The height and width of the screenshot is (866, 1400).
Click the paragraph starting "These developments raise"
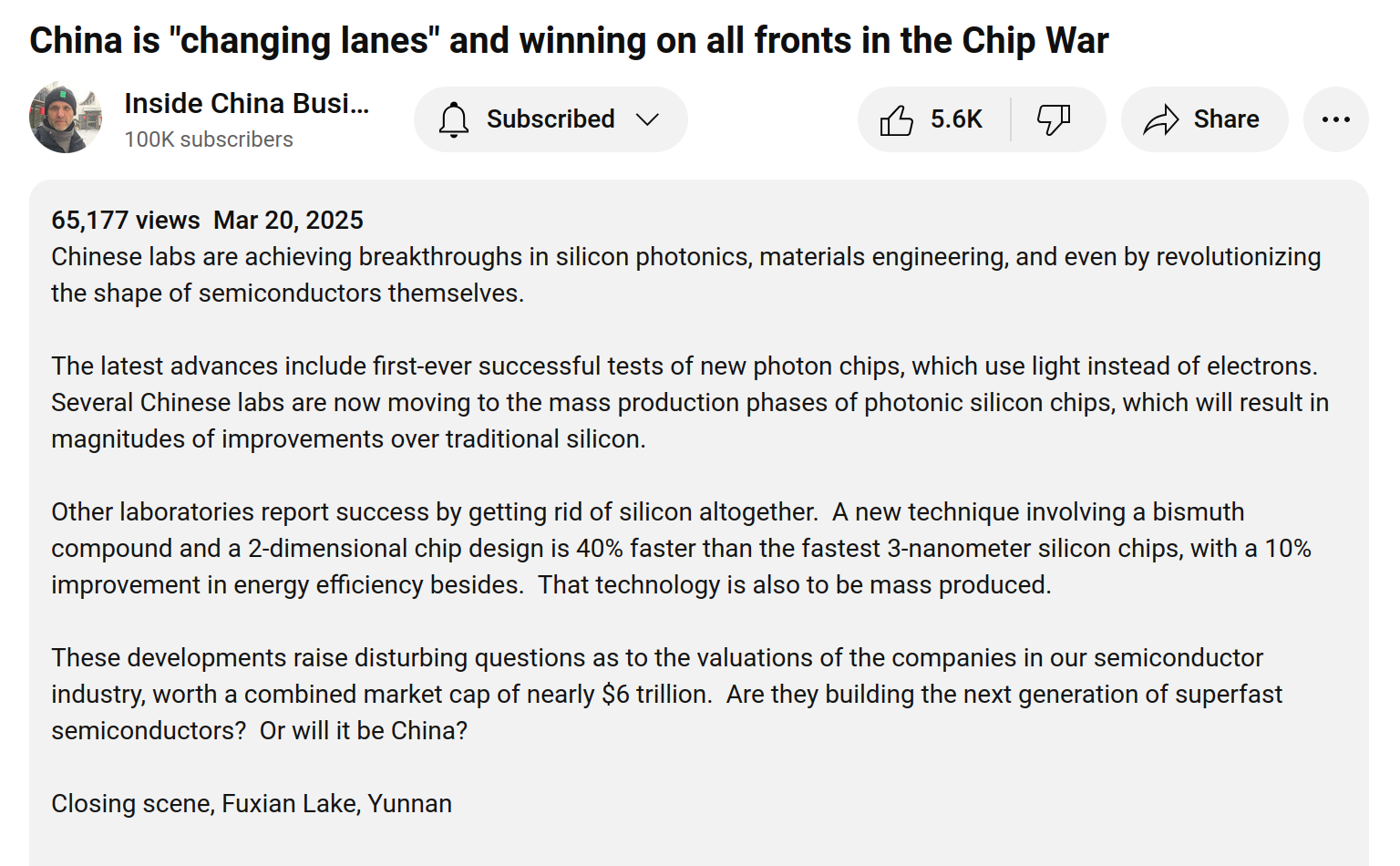665,695
